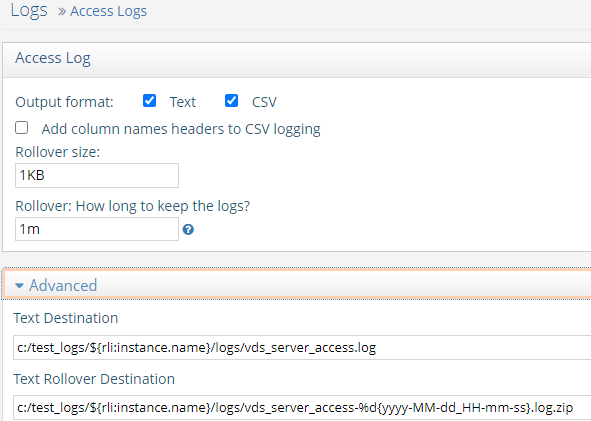Image resolution: width=591 pixels, height=421 pixels.
Task: Click the CSV checkbox label
Action: point(264,102)
